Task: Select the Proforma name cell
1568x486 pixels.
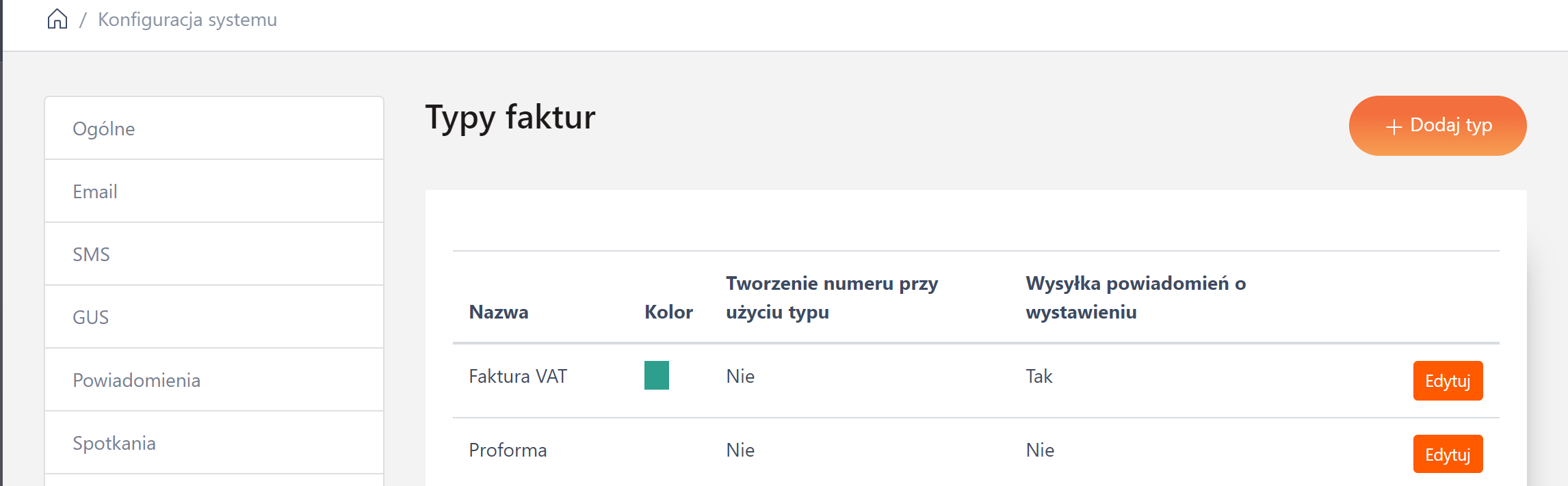Action: click(x=508, y=450)
